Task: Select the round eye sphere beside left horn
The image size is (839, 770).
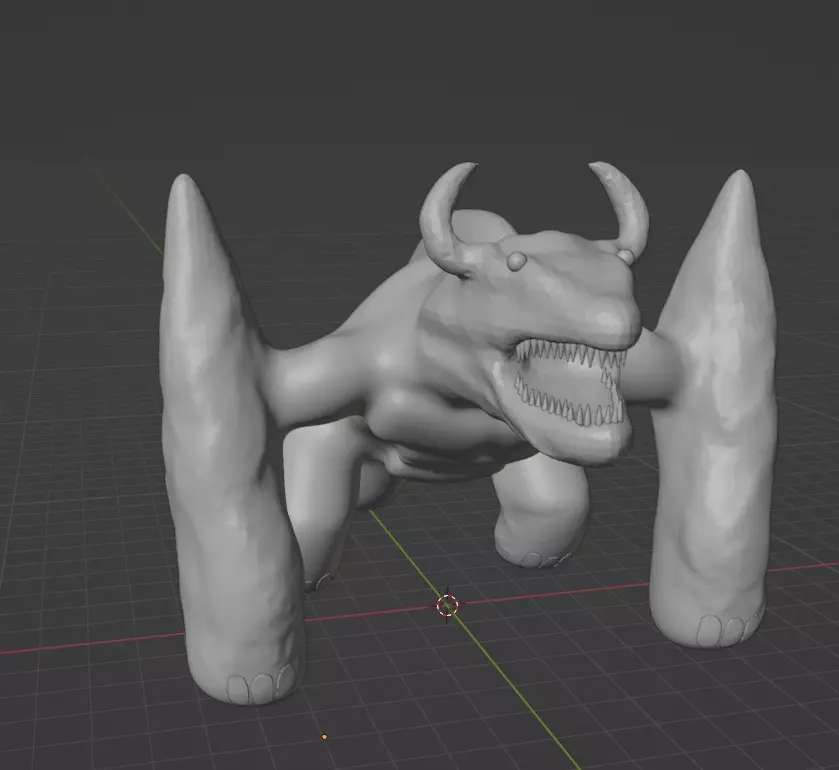Action: pos(517,261)
